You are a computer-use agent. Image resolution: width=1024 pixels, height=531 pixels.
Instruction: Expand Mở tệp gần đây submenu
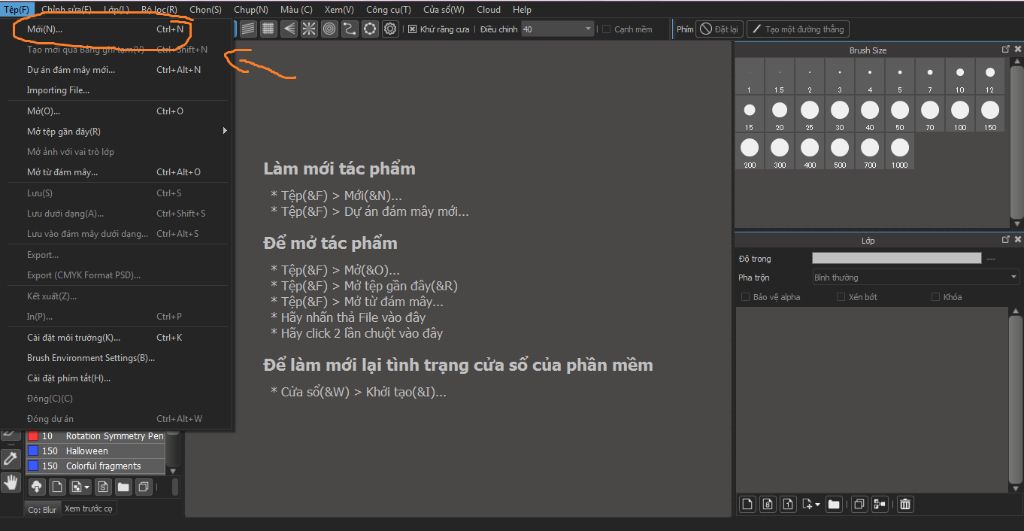[120, 131]
